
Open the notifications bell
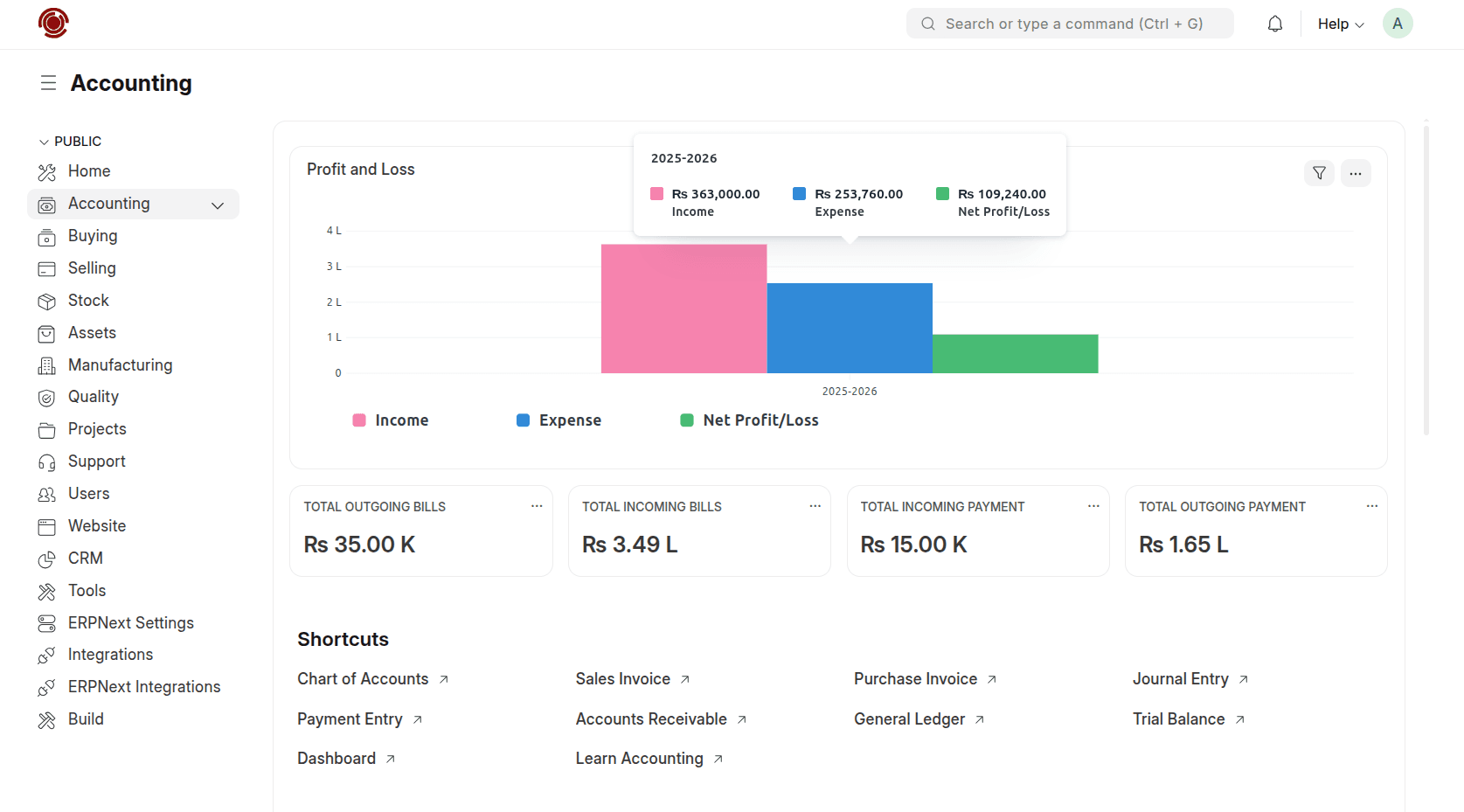point(1274,24)
